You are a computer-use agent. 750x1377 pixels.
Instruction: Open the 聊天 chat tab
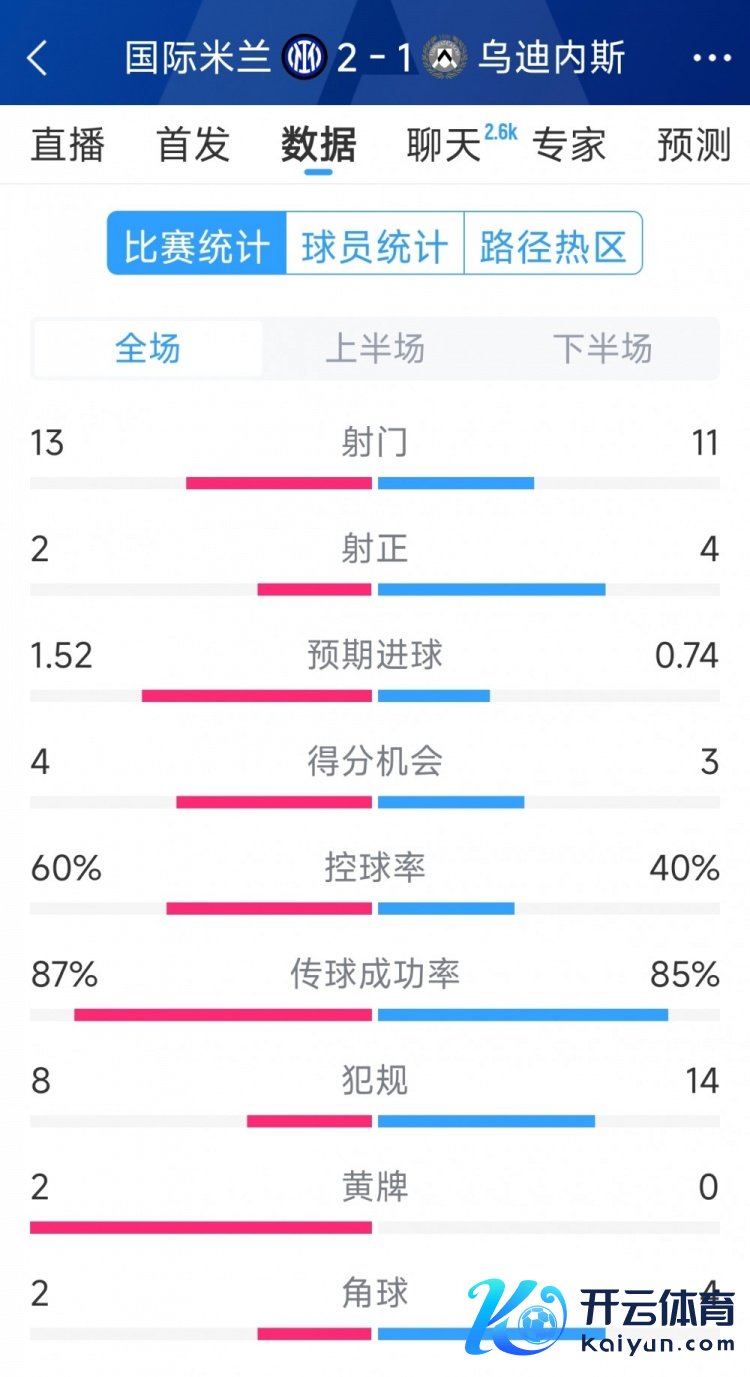tap(444, 145)
